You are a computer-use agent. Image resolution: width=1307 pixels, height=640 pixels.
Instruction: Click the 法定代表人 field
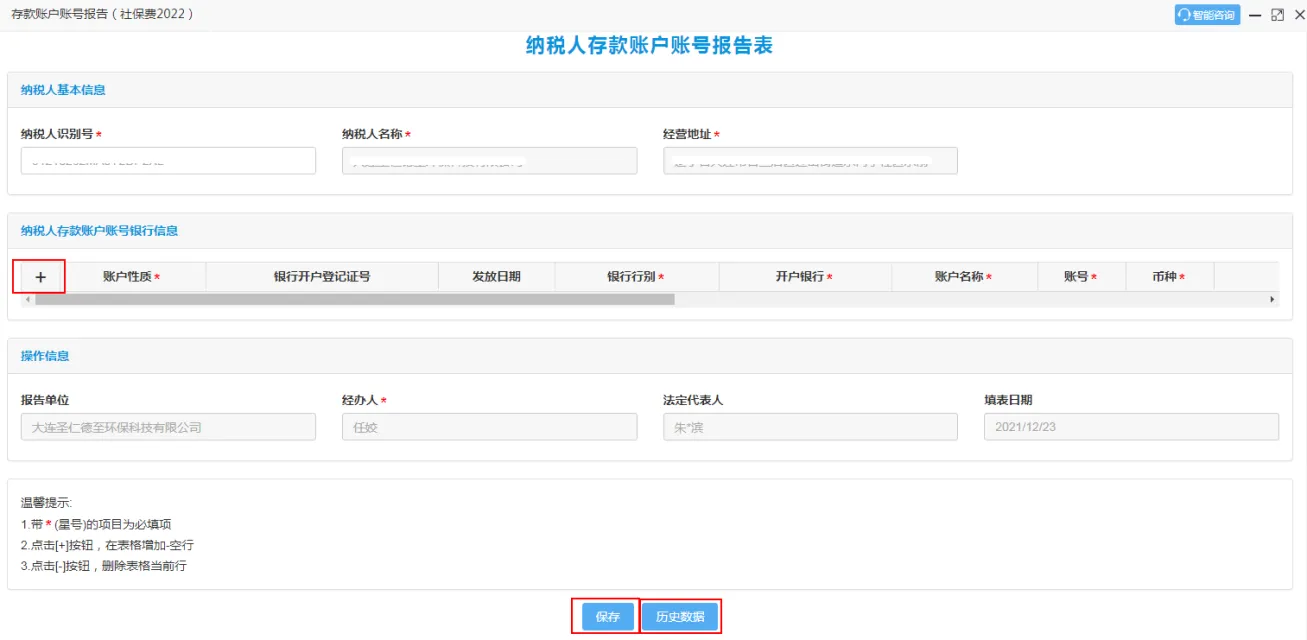(810, 427)
